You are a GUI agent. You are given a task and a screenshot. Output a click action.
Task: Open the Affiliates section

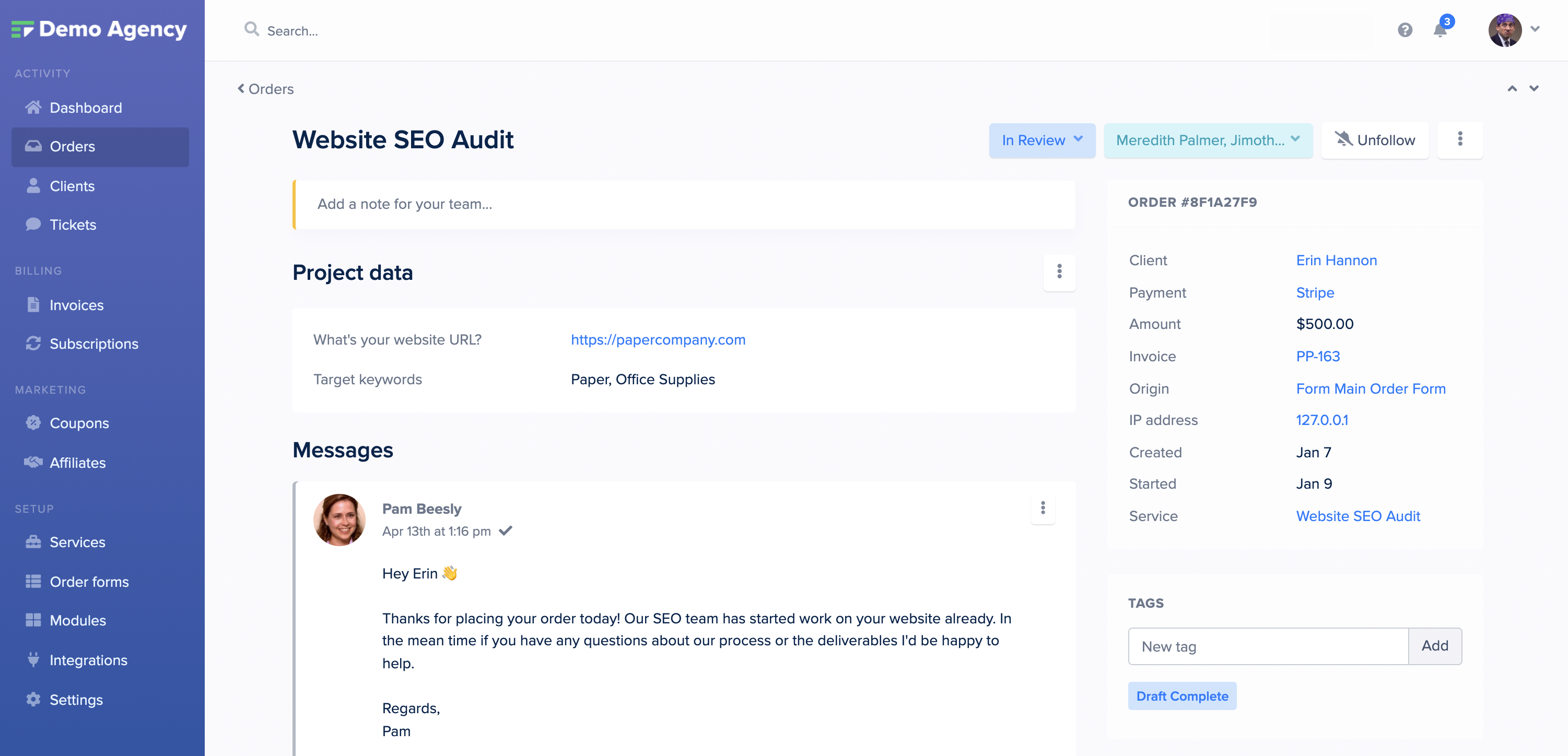tap(77, 462)
